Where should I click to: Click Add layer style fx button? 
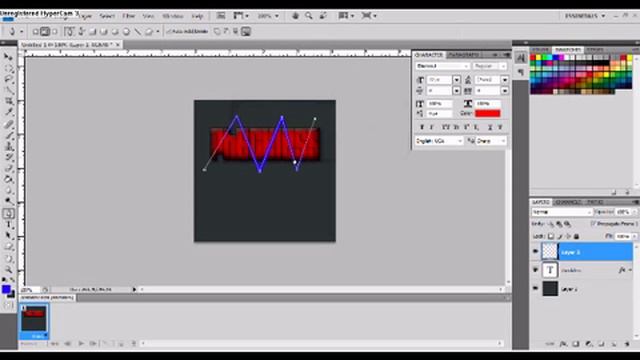pos(563,344)
